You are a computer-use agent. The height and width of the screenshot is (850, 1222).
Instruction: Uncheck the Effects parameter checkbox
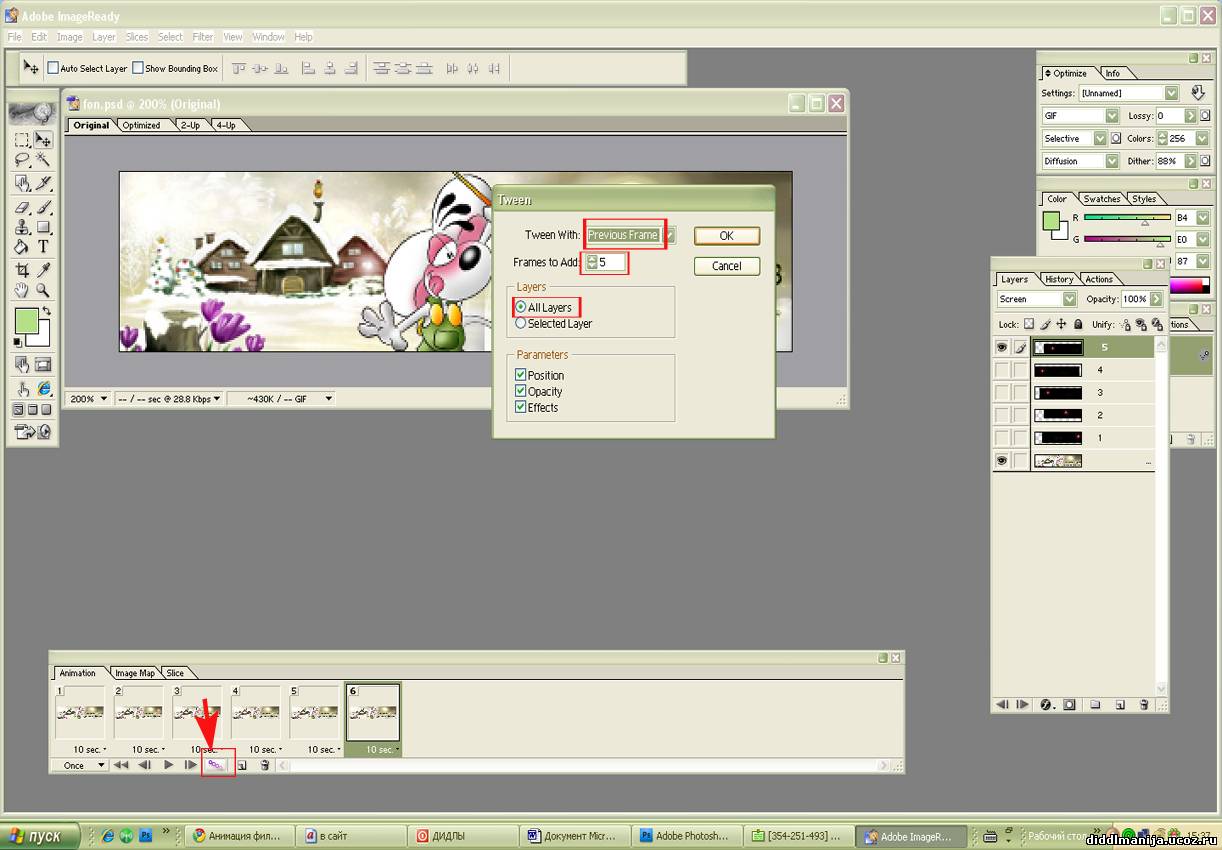tap(521, 407)
